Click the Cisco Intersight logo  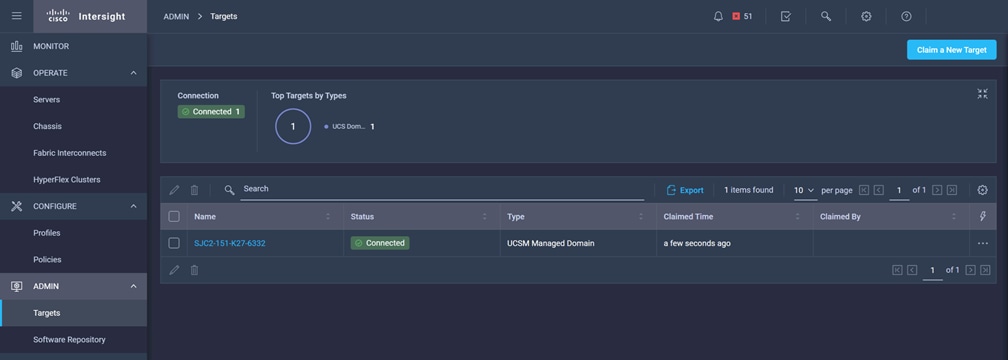86,16
